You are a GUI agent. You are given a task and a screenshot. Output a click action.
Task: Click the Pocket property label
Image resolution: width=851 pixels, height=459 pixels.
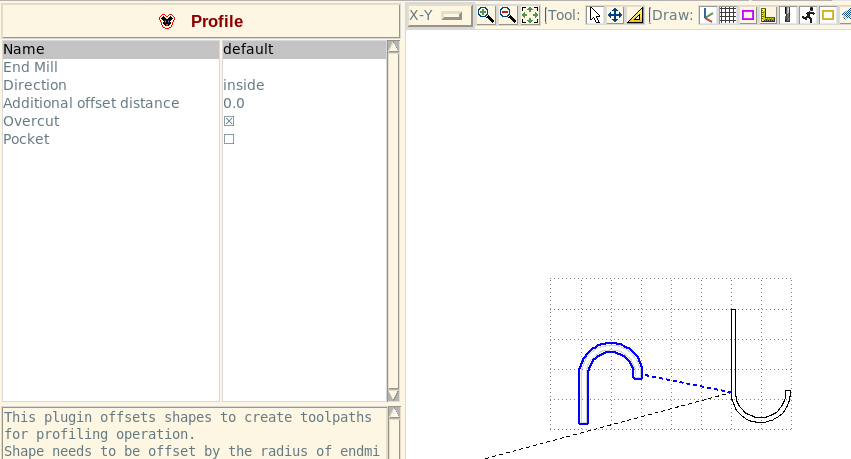click(x=26, y=139)
